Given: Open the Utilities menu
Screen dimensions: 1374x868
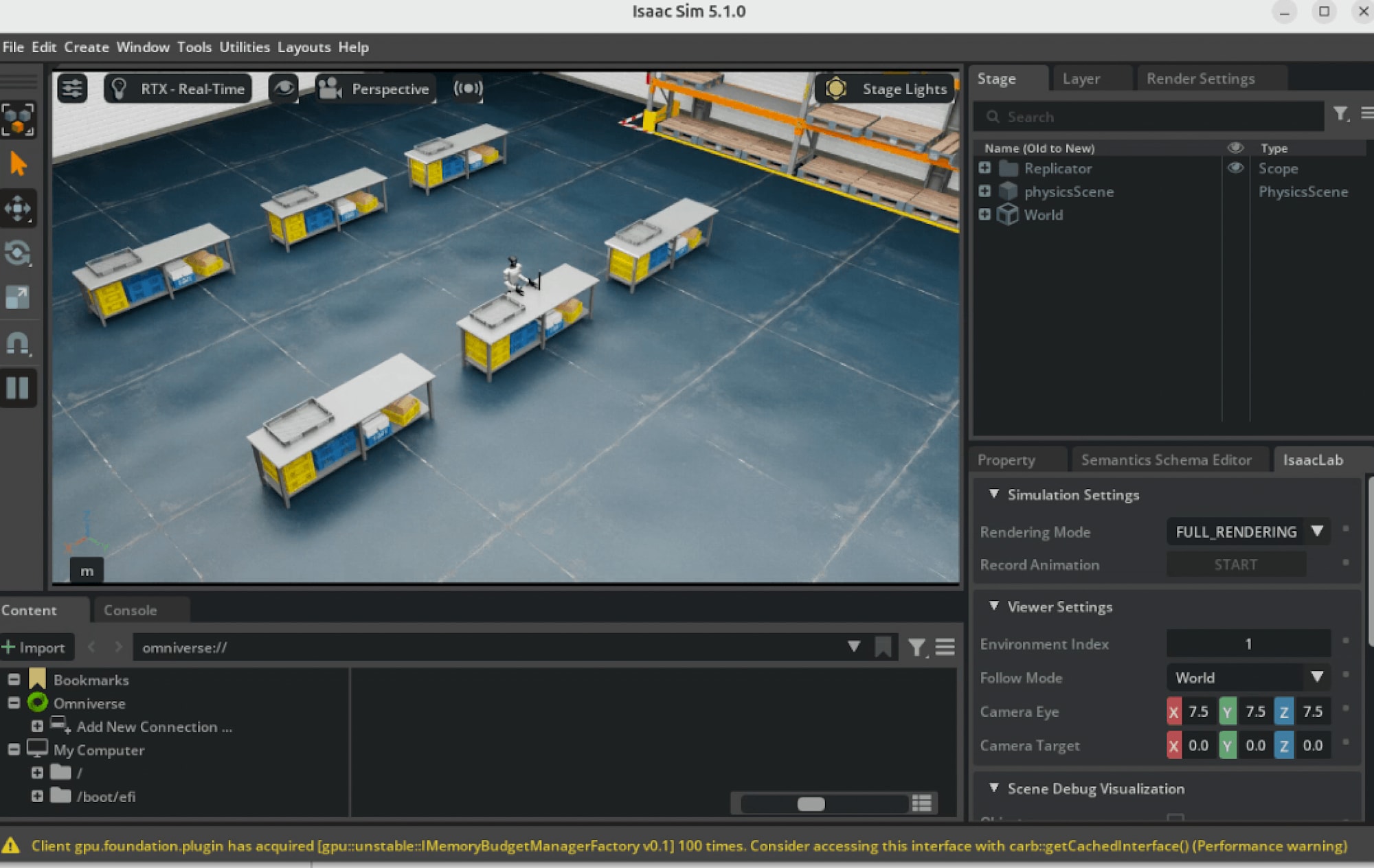Looking at the screenshot, I should coord(244,47).
